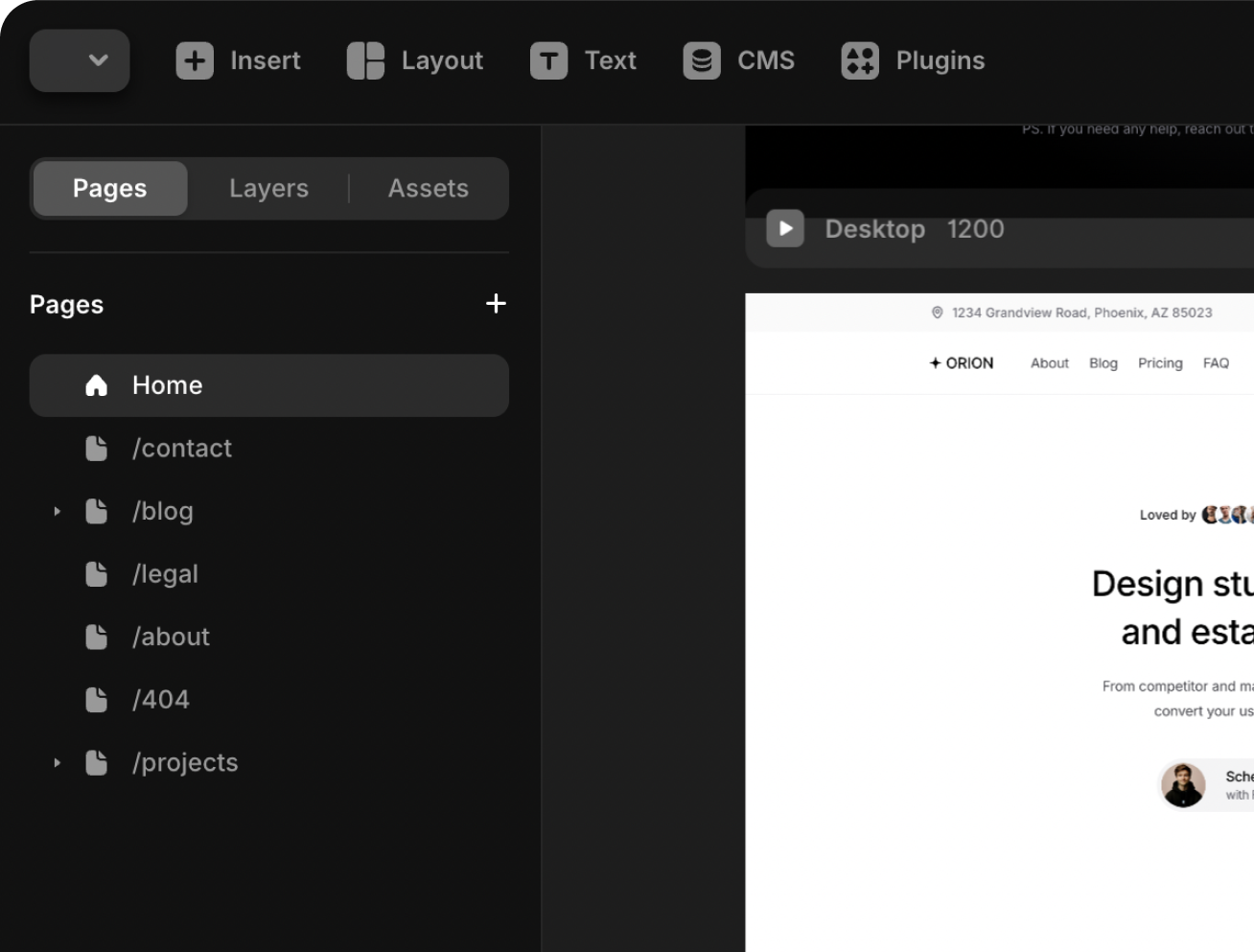Open the CMS panel via its database icon

pyautogui.click(x=701, y=60)
